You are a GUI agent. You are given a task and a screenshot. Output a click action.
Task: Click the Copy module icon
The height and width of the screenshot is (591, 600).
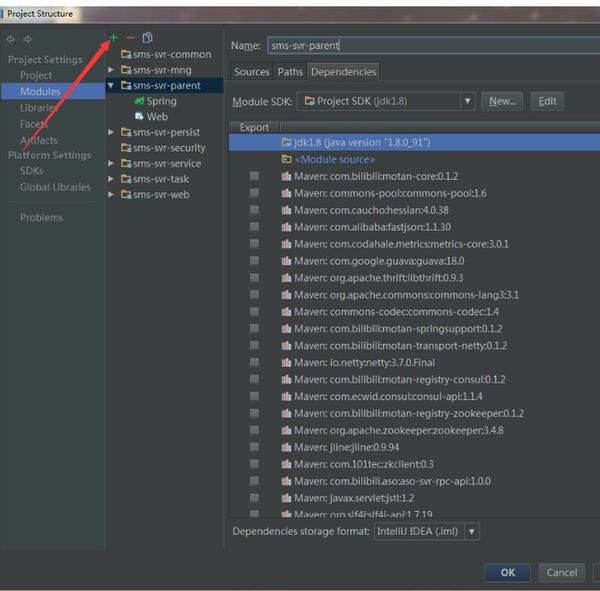(147, 38)
